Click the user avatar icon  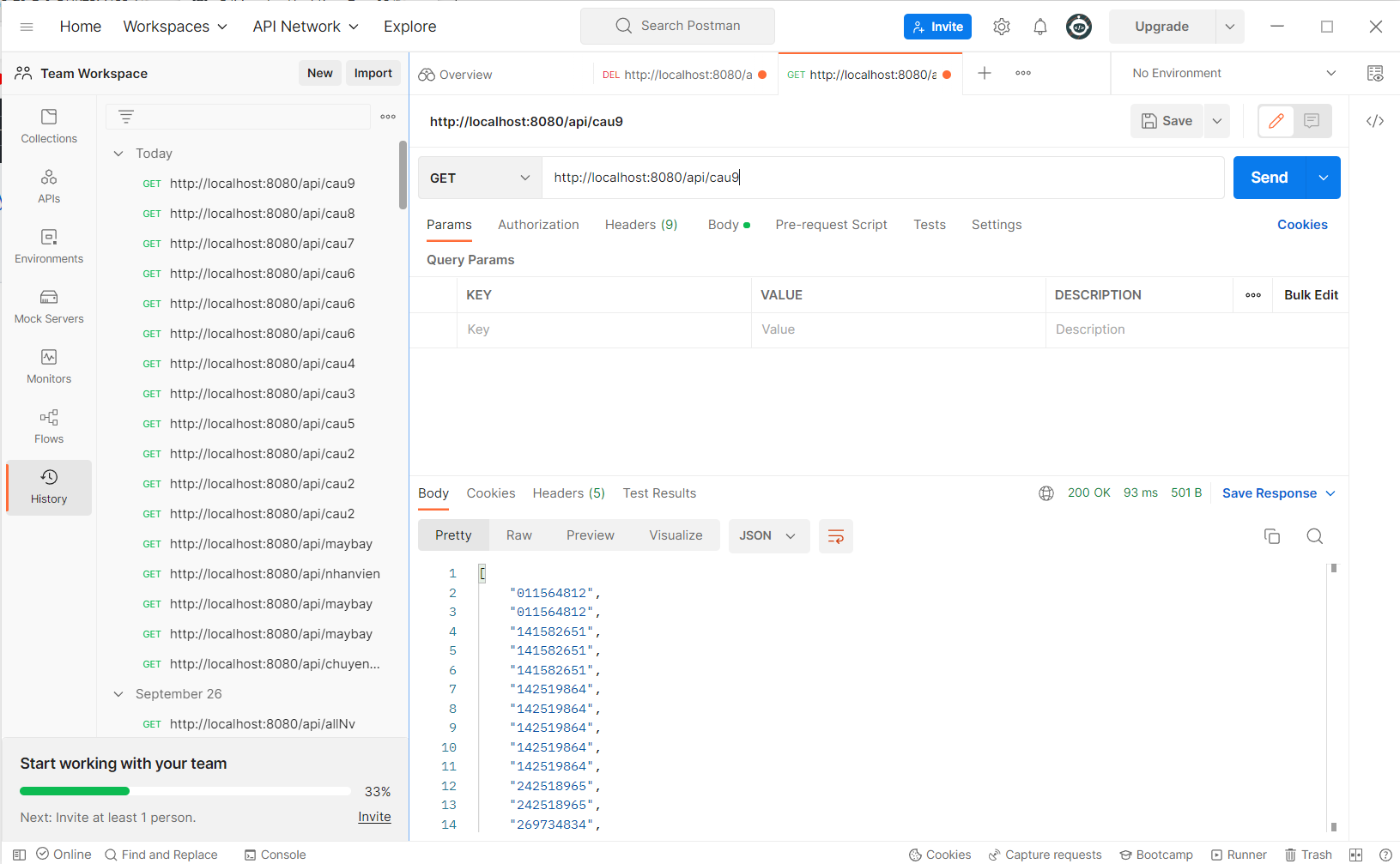(1079, 27)
